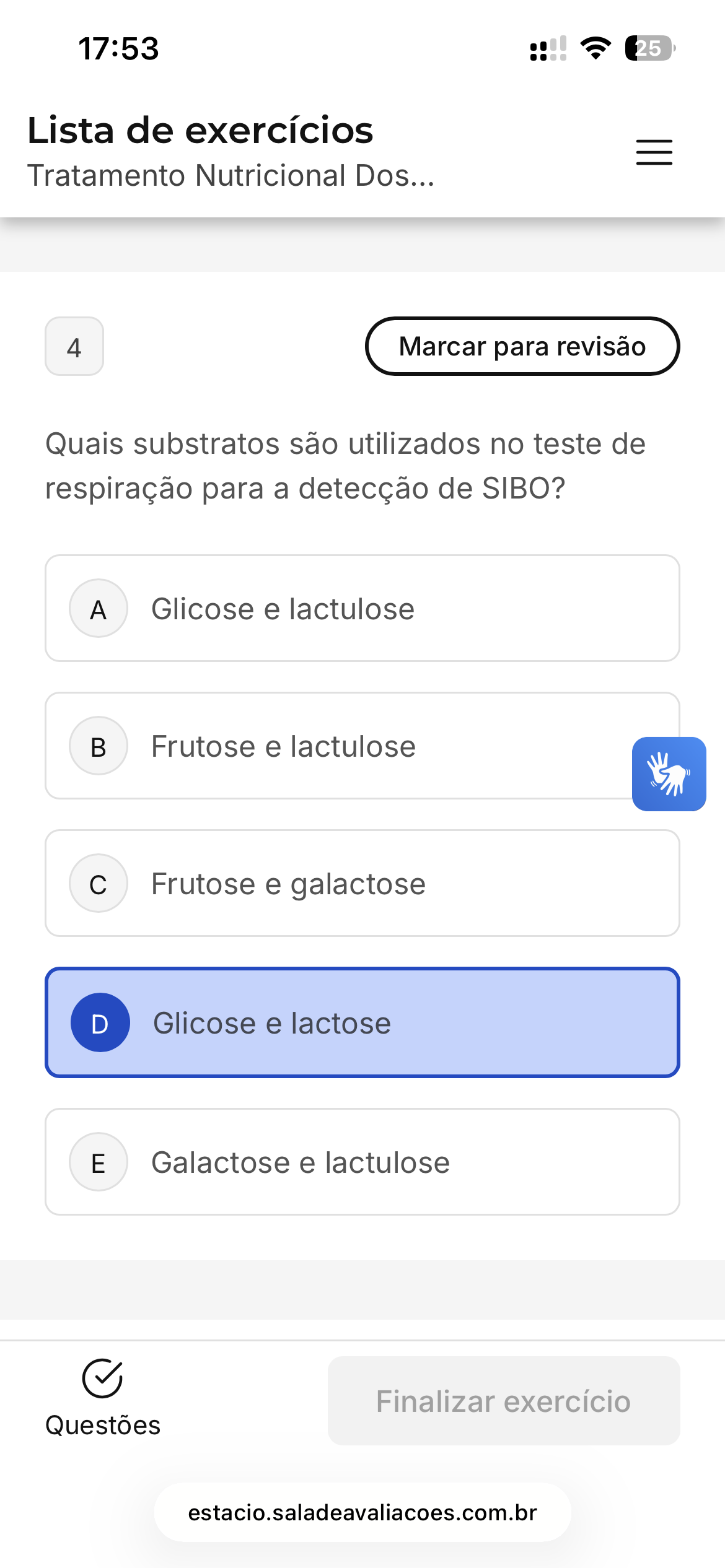Tap the cellular signal bars icon
The width and height of the screenshot is (725, 1568).
(548, 48)
